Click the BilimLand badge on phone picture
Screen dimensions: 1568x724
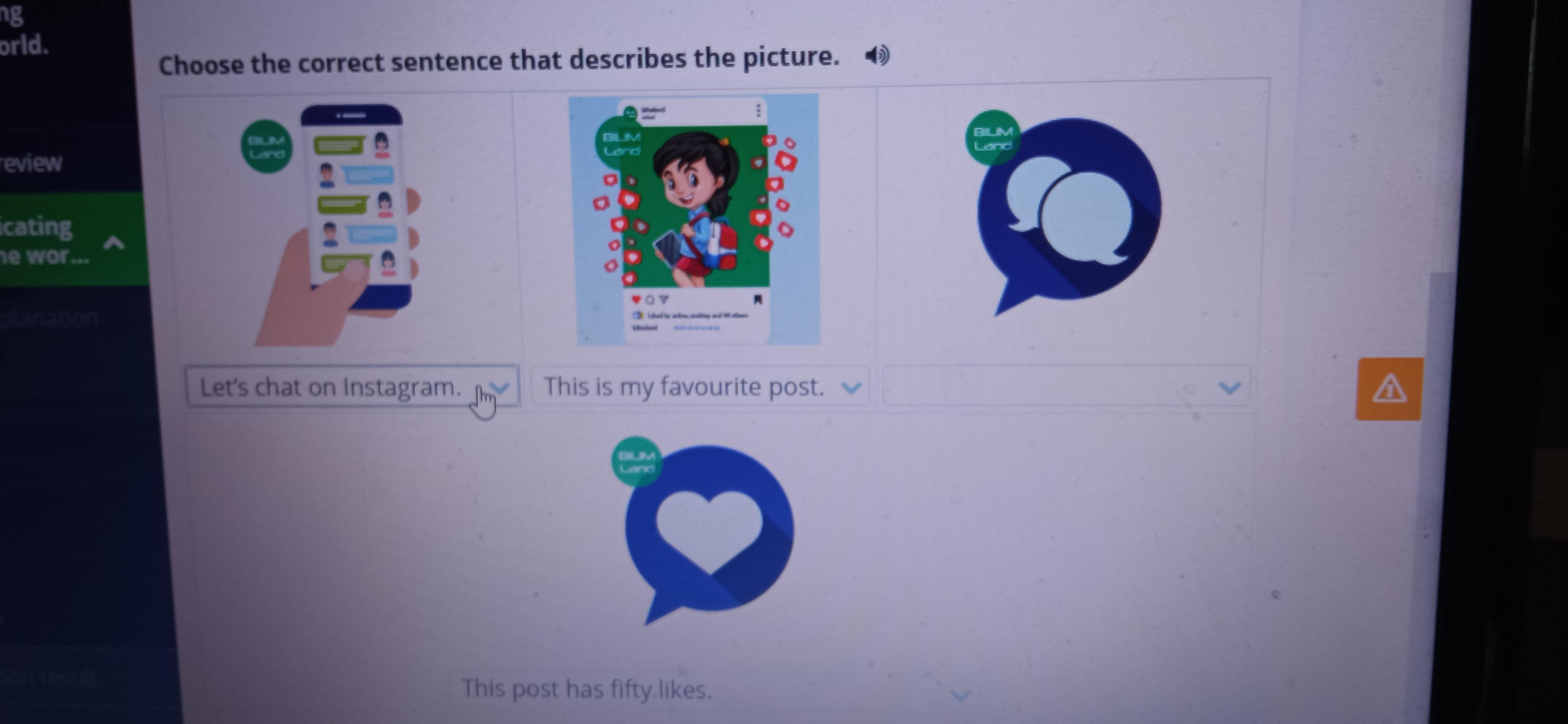(x=266, y=146)
